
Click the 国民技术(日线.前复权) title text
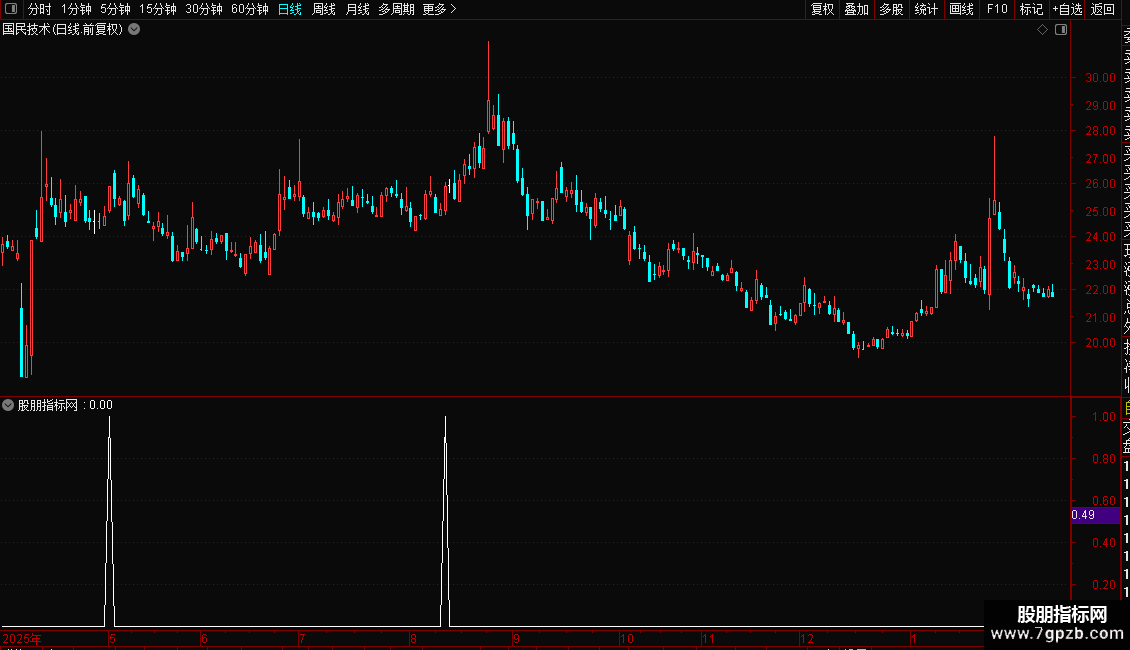pyautogui.click(x=63, y=30)
